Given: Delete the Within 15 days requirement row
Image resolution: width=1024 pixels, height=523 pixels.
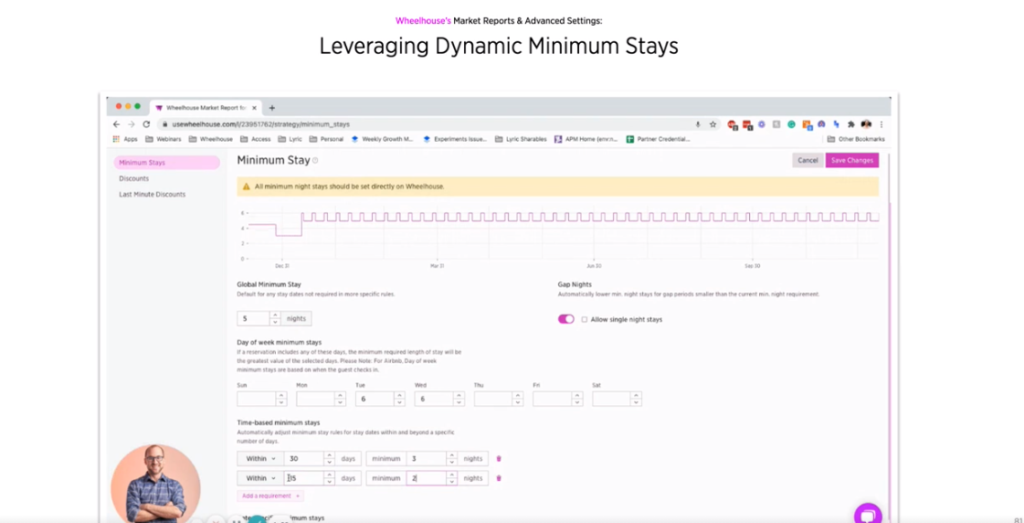Looking at the screenshot, I should click(x=499, y=479).
